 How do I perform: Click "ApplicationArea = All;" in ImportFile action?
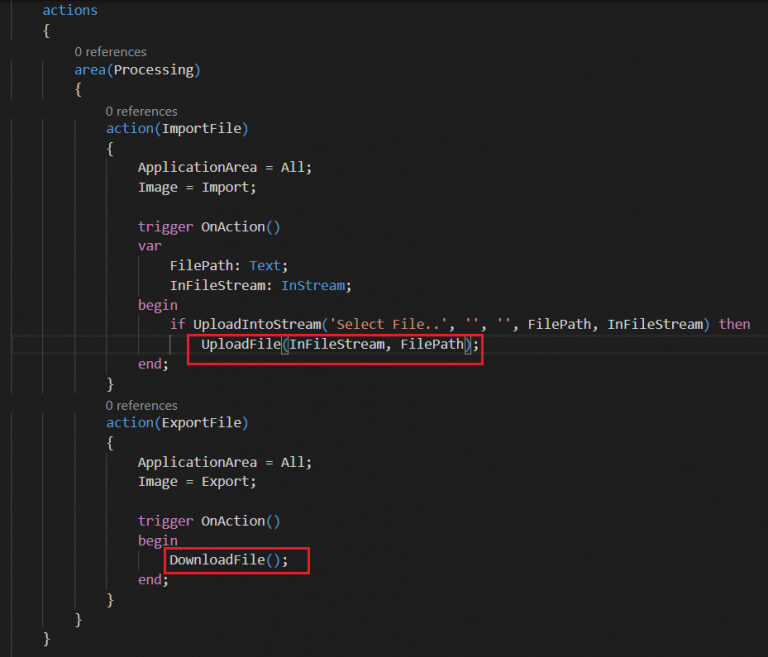(225, 167)
